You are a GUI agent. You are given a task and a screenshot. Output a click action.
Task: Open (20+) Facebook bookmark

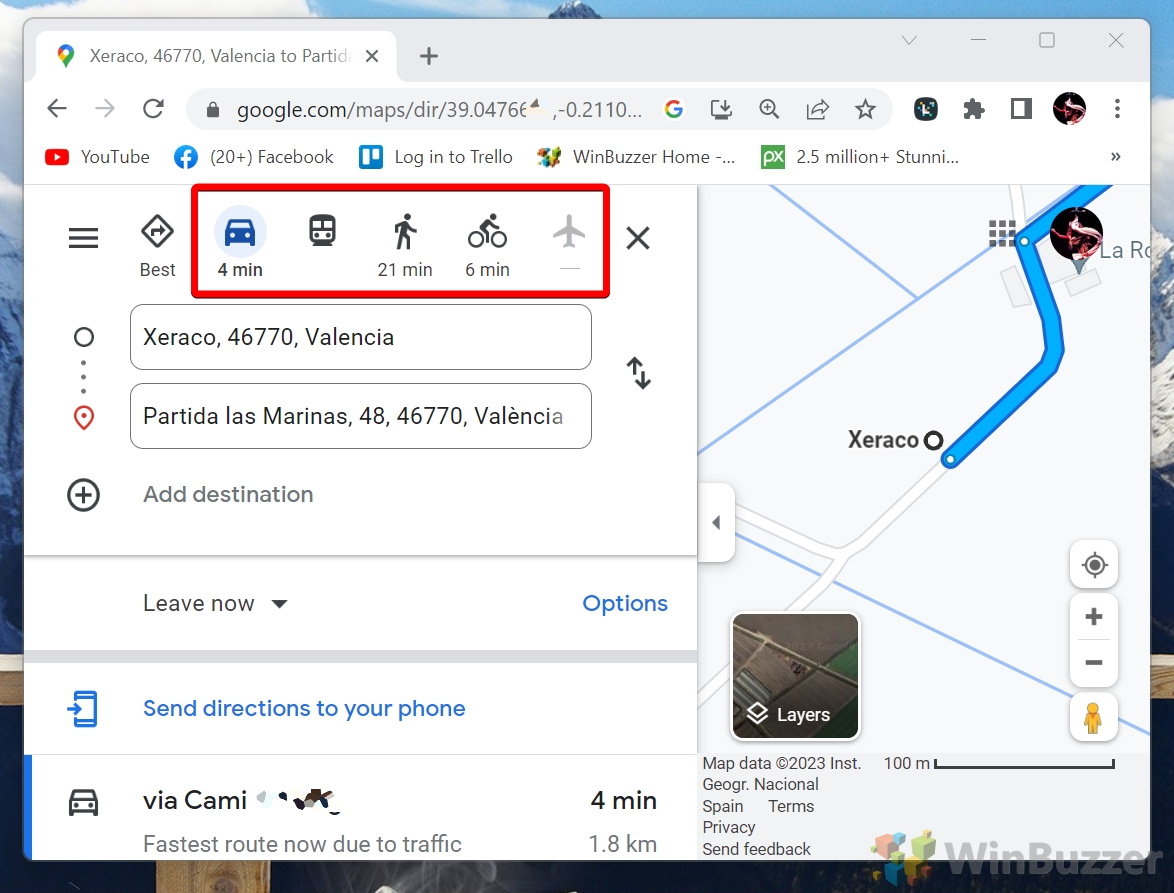point(254,156)
